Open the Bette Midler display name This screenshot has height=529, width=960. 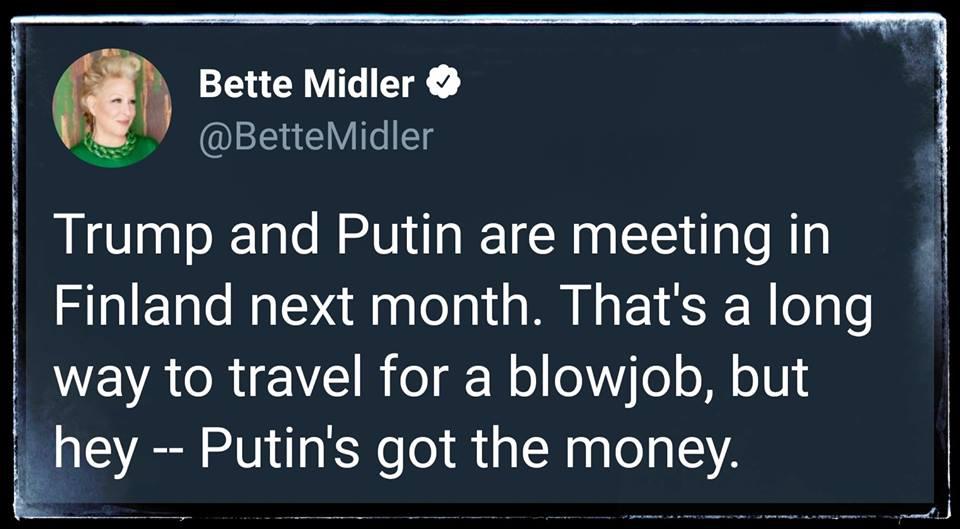pos(307,84)
